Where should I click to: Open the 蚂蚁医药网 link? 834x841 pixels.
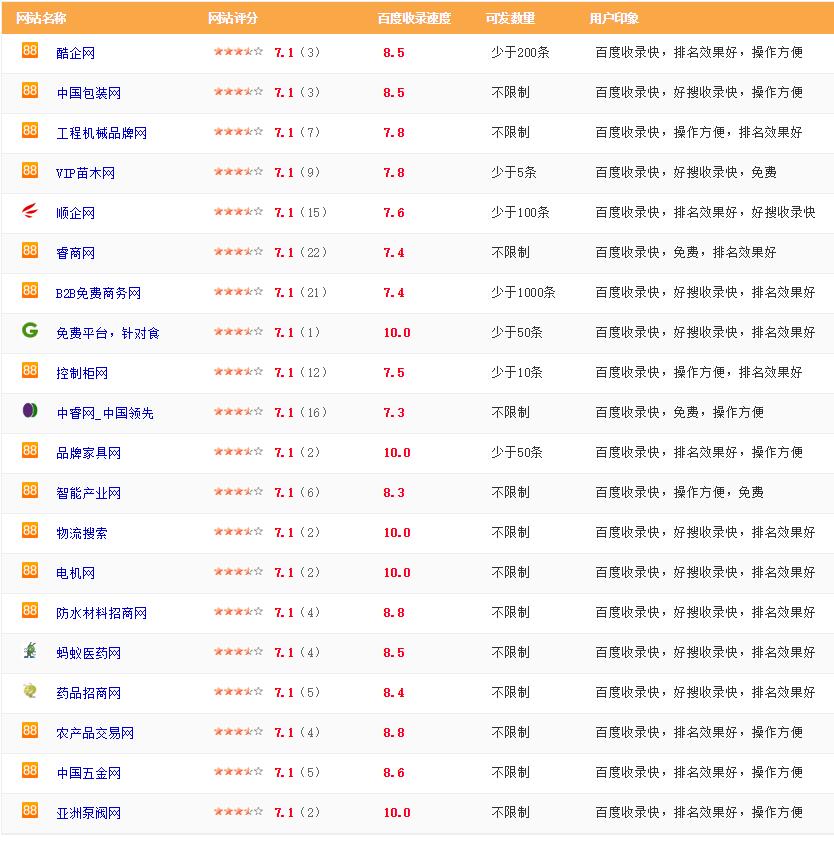click(88, 653)
